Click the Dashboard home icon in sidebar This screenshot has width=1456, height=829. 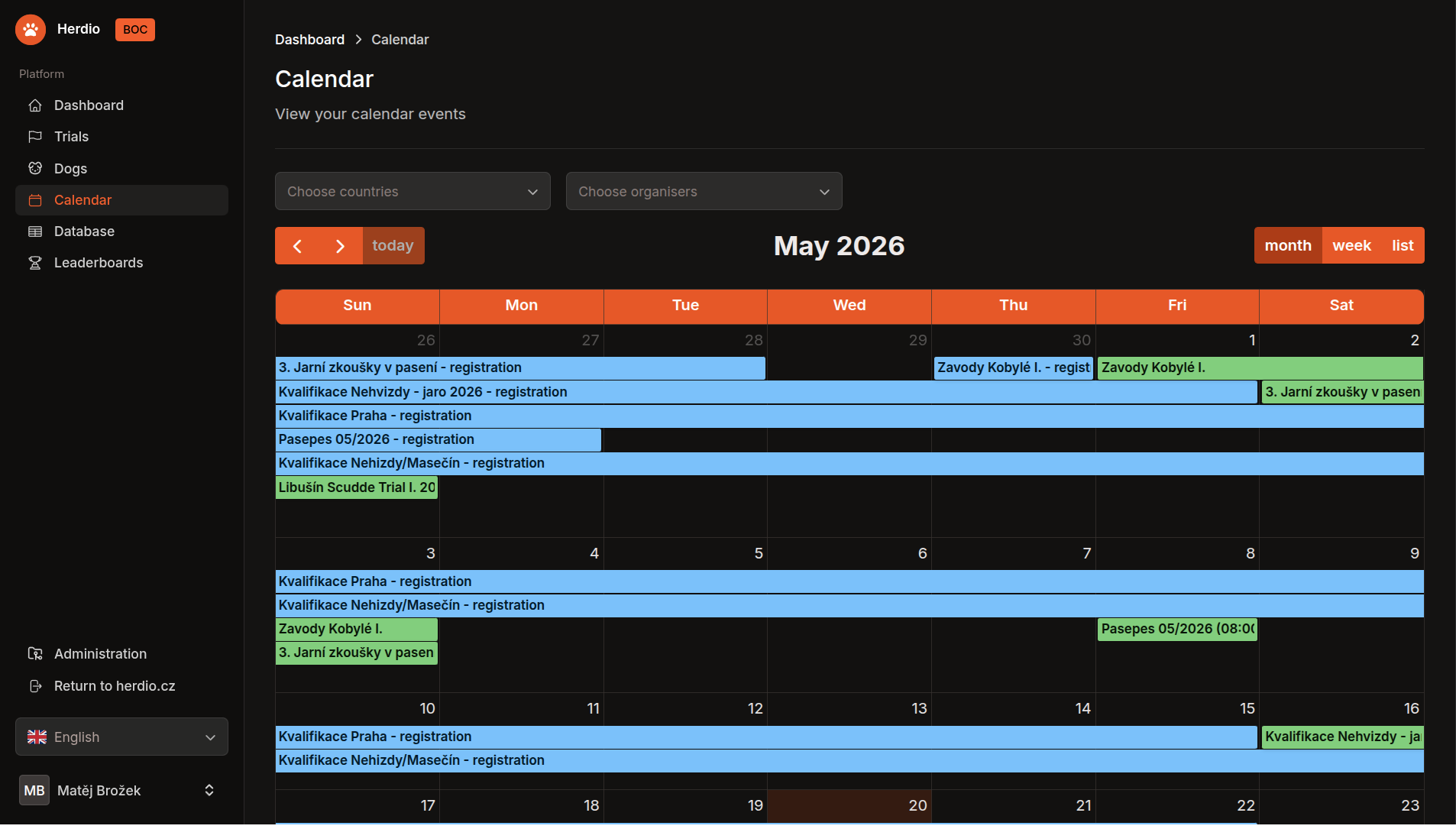pyautogui.click(x=35, y=105)
